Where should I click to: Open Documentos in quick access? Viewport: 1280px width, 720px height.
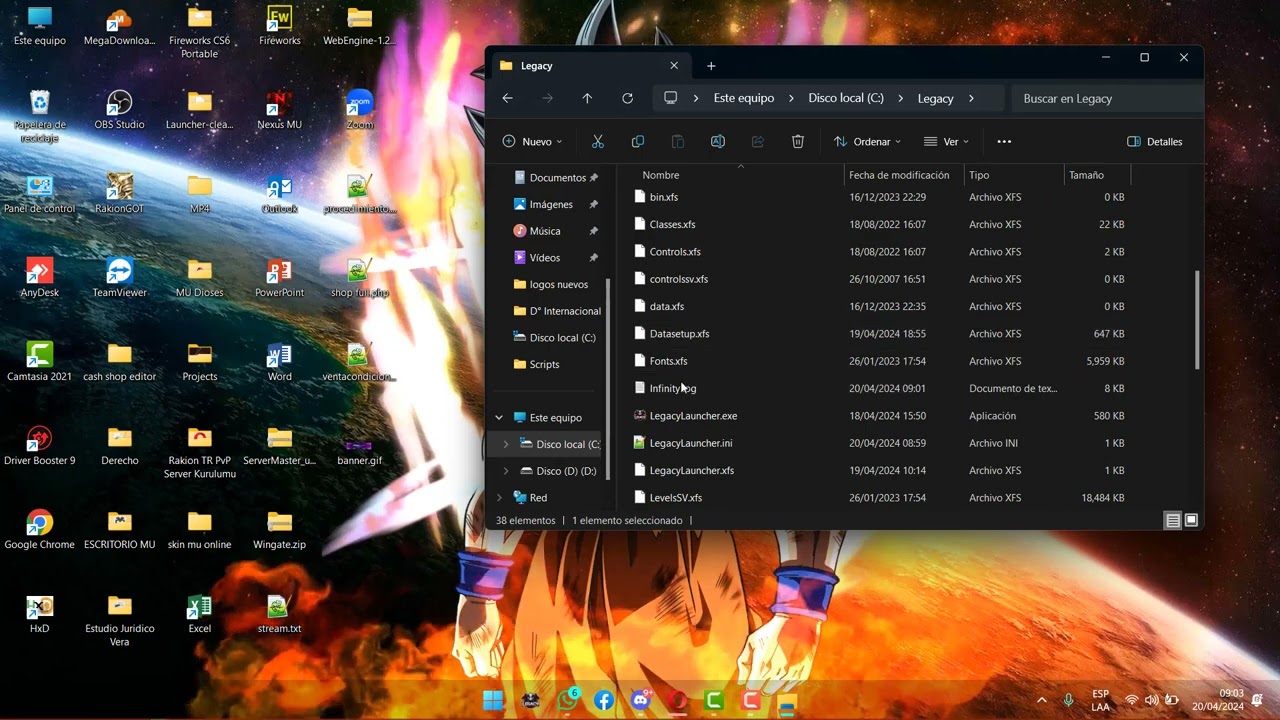pos(556,178)
